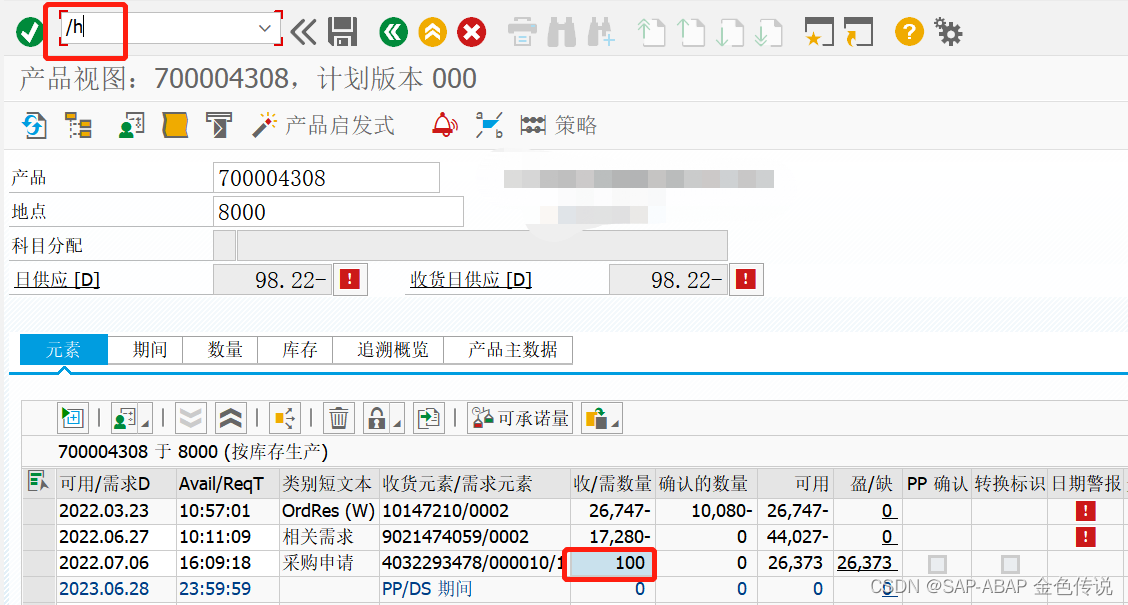This screenshot has width=1128, height=605.
Task: Click the Print icon
Action: click(x=522, y=32)
